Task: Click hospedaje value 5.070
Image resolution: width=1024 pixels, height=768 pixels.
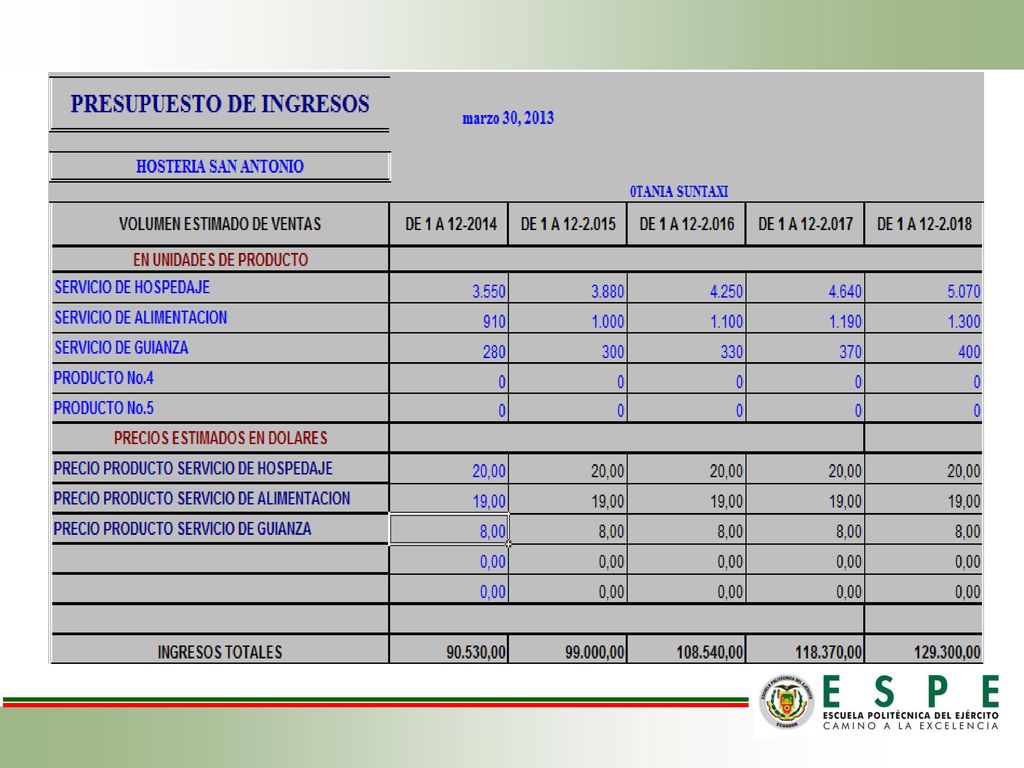Action: point(965,291)
